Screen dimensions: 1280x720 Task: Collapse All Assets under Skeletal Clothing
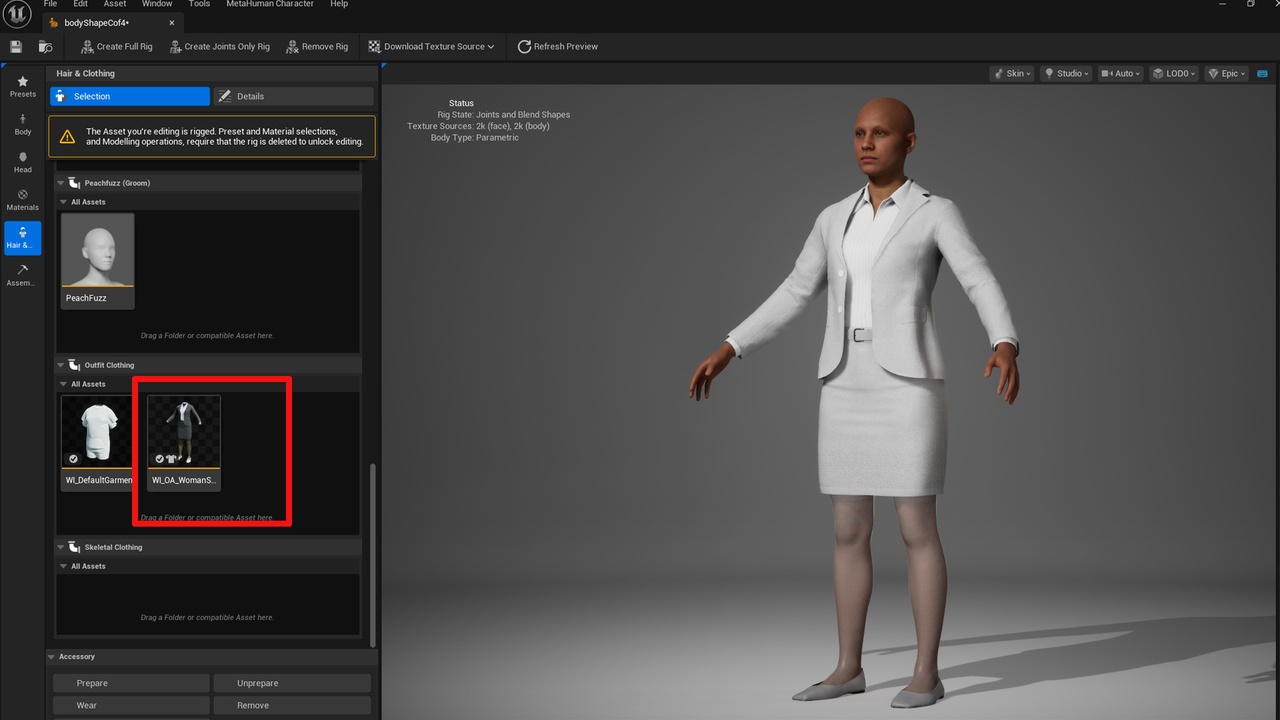(63, 566)
